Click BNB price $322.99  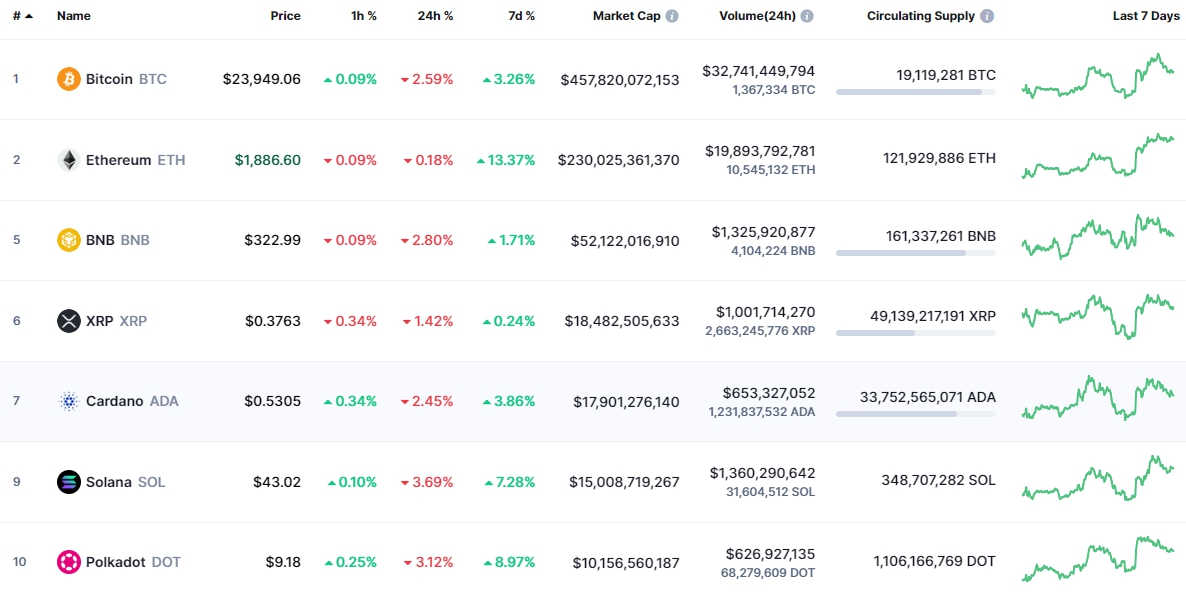point(272,240)
